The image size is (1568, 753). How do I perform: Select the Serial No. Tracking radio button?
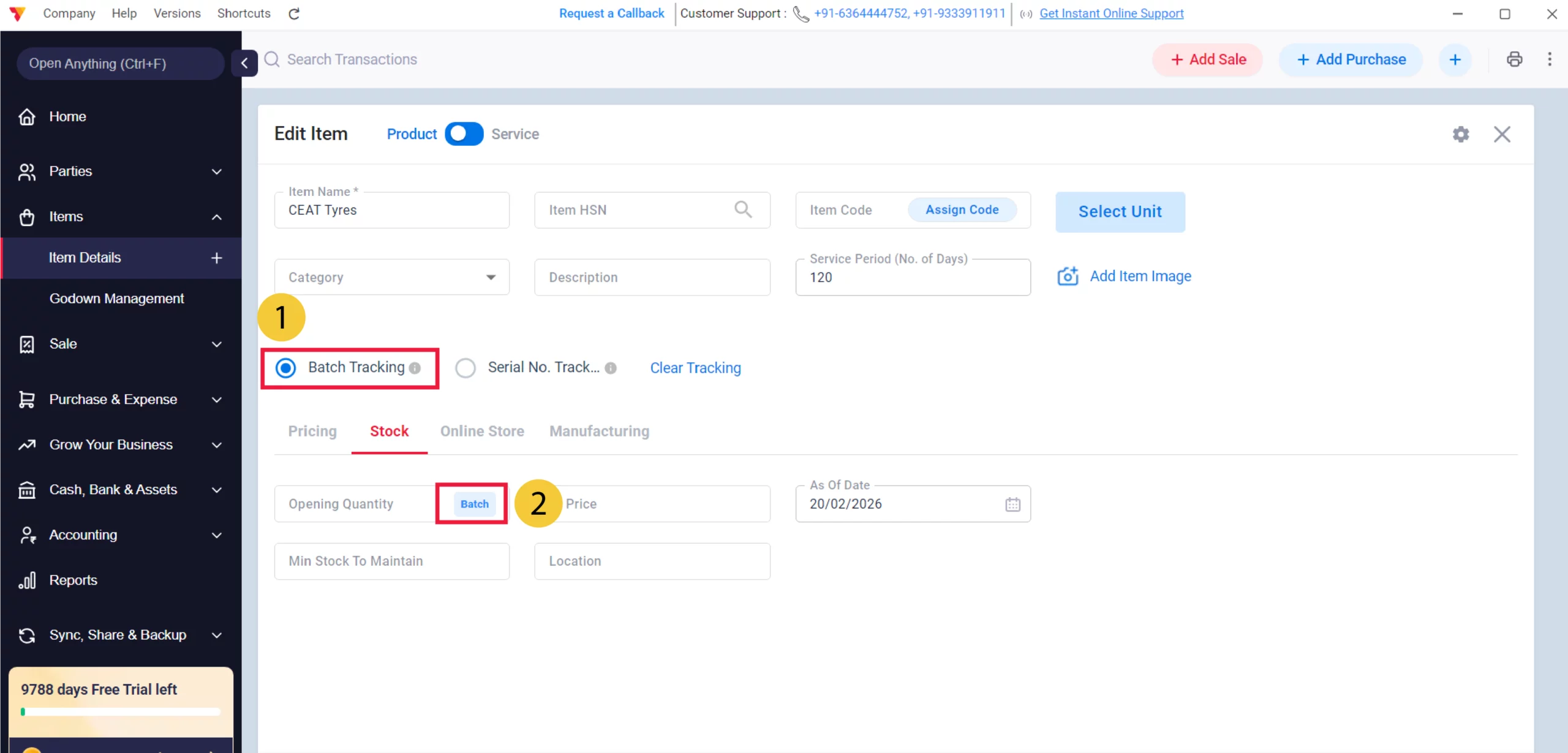(466, 367)
